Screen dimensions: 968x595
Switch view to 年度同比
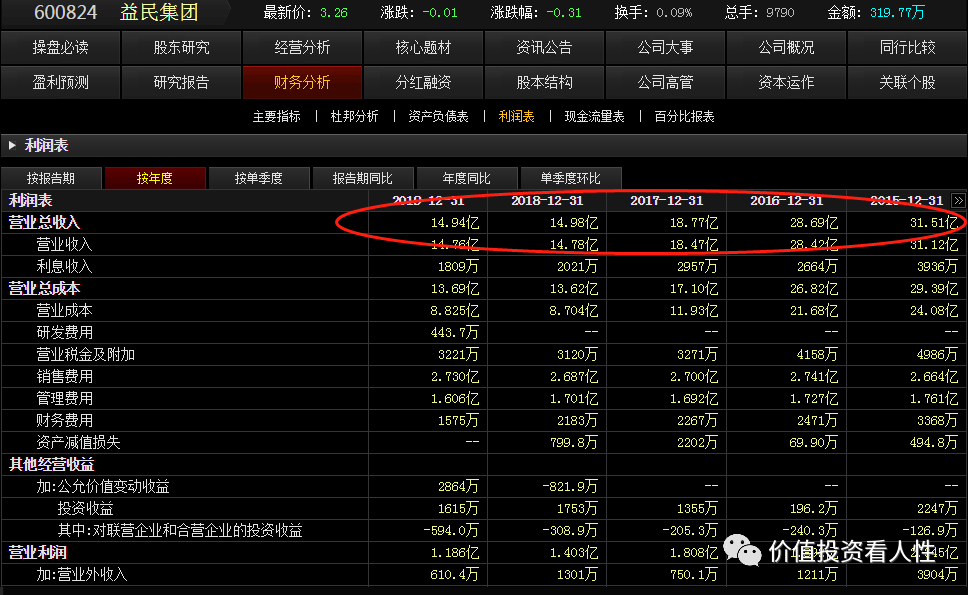[467, 178]
